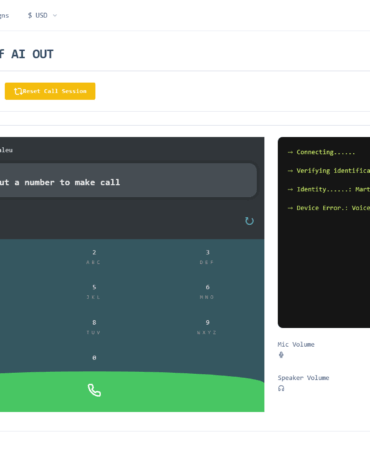Screen dimensions: 370x452
Task: Tap dial pad key 5 JKL
Action: pyautogui.click(x=94, y=292)
